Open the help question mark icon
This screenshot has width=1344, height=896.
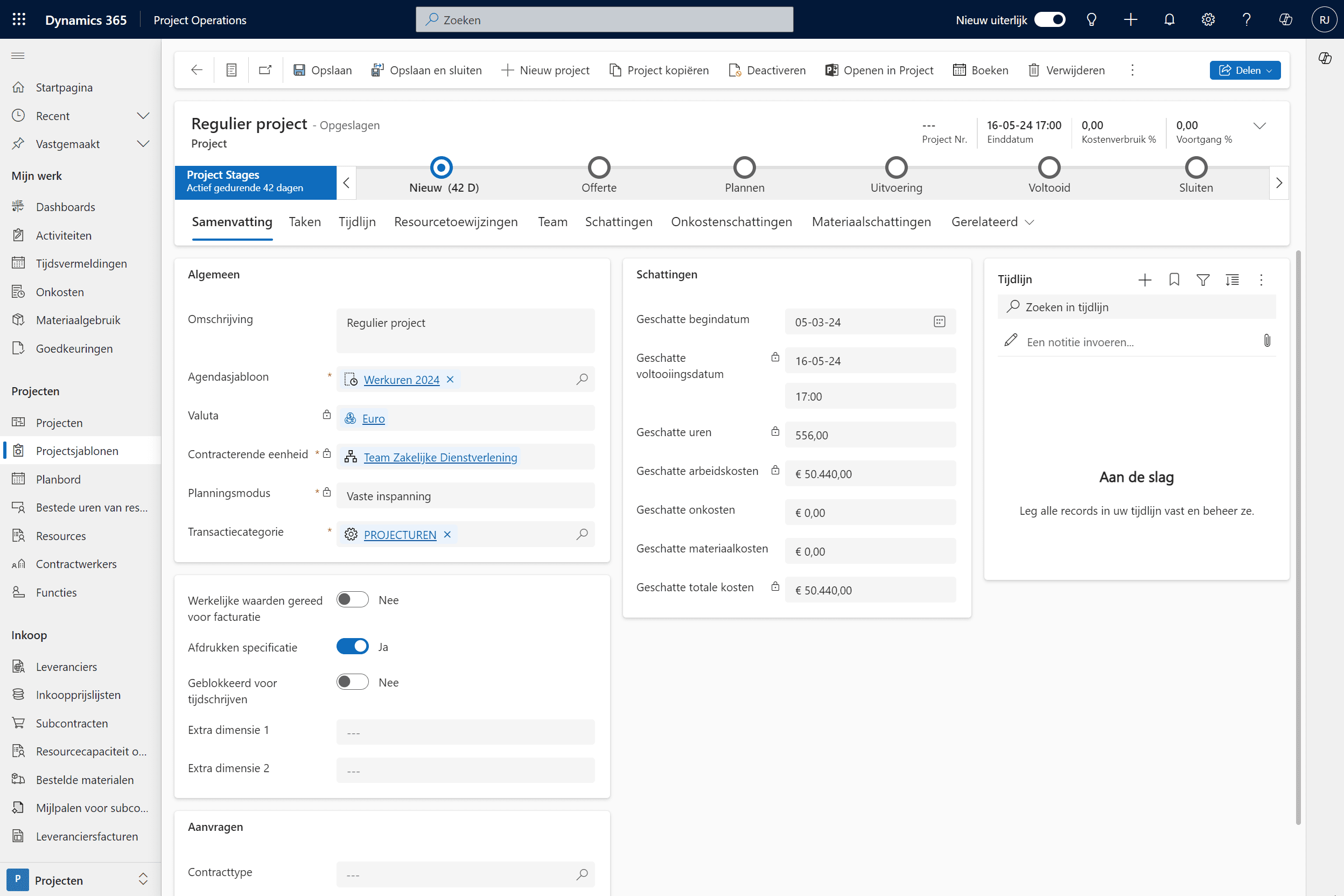(x=1247, y=19)
